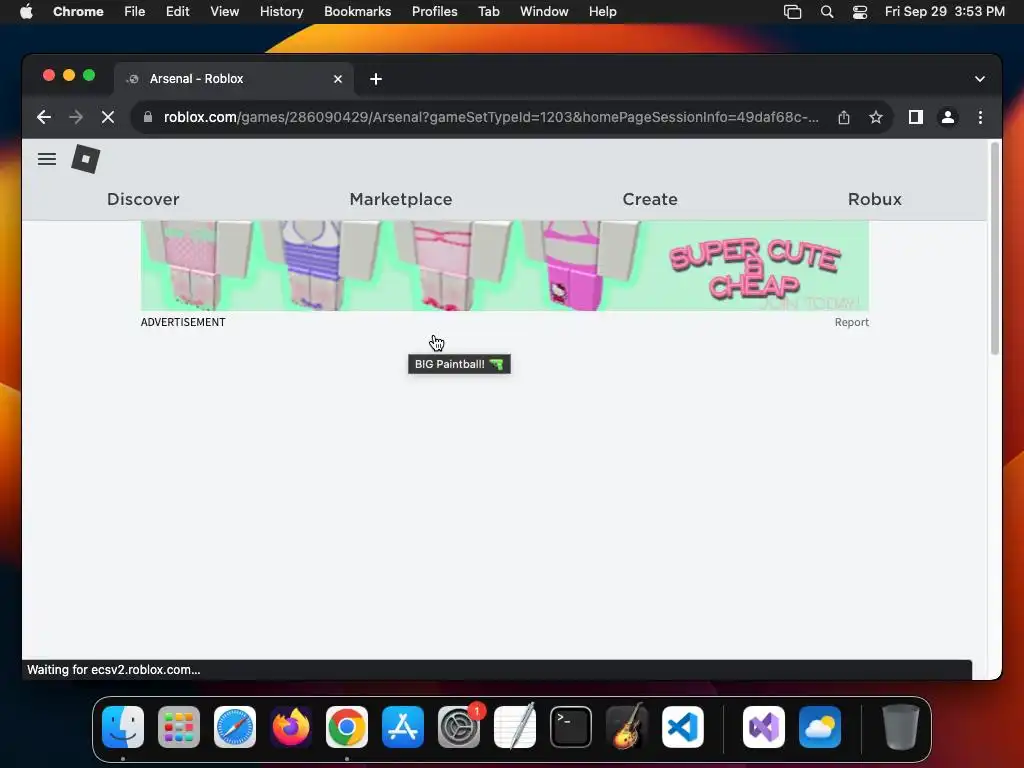Open Chrome three-dot customize menu

pos(980,117)
